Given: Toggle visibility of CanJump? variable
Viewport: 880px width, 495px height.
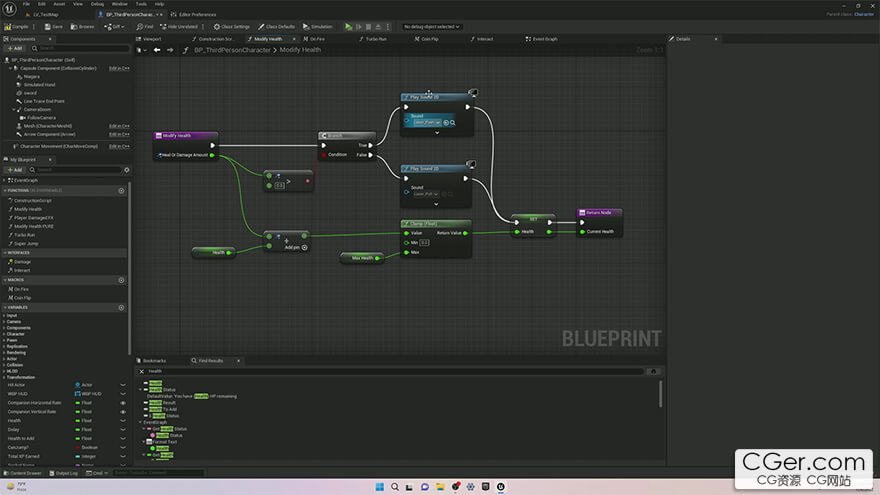Looking at the screenshot, I should (123, 448).
